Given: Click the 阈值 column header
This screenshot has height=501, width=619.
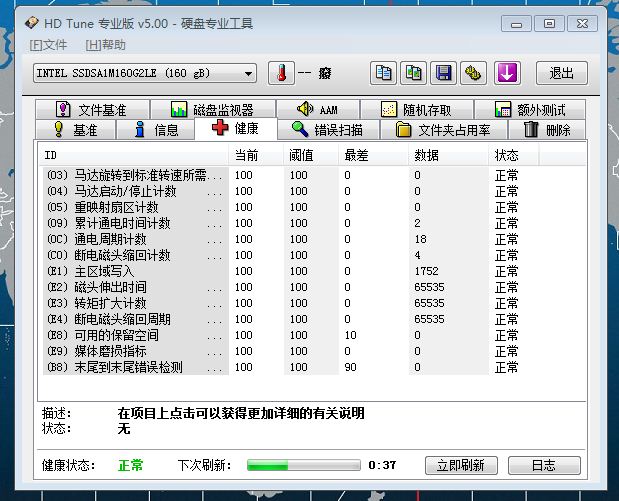Looking at the screenshot, I should [x=311, y=155].
